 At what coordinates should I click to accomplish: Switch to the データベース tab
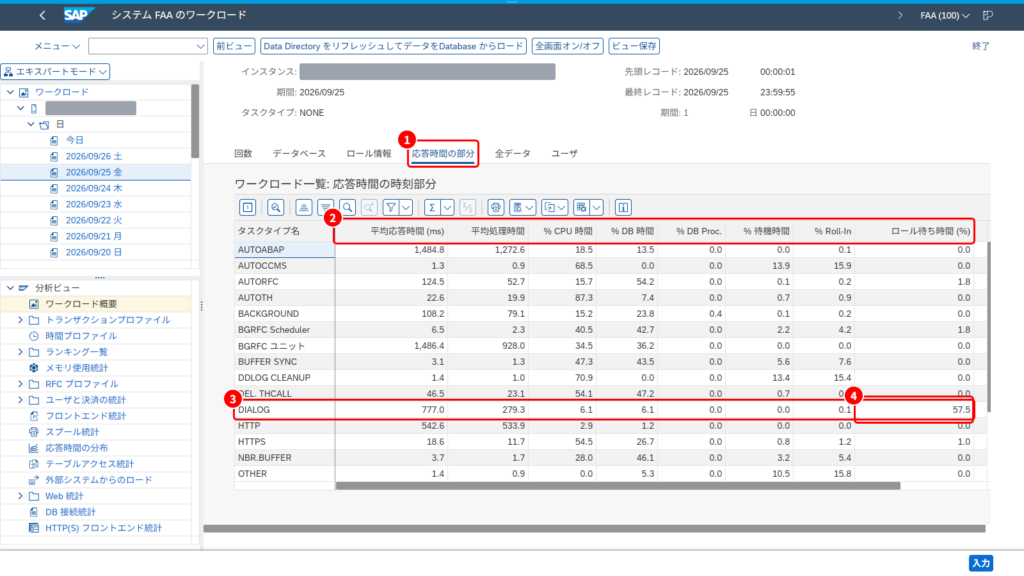click(x=299, y=153)
